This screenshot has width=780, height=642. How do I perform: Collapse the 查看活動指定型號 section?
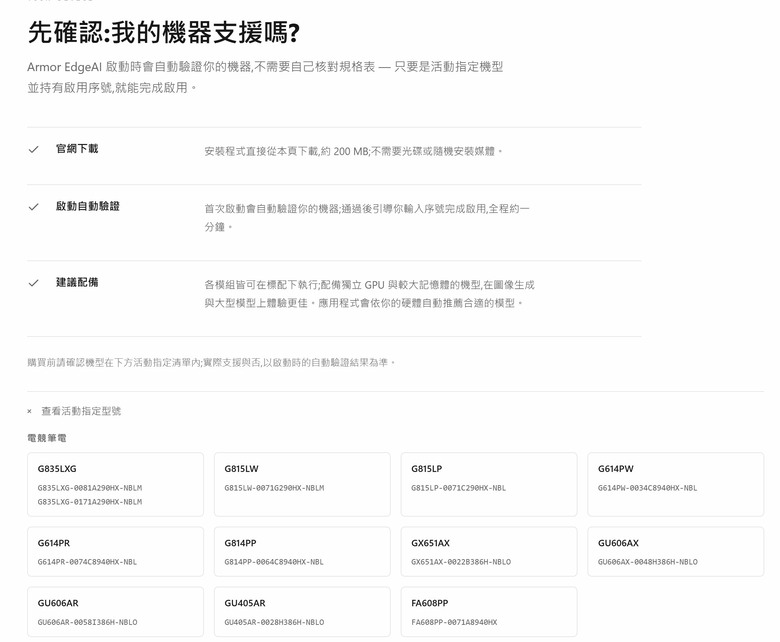[74, 411]
